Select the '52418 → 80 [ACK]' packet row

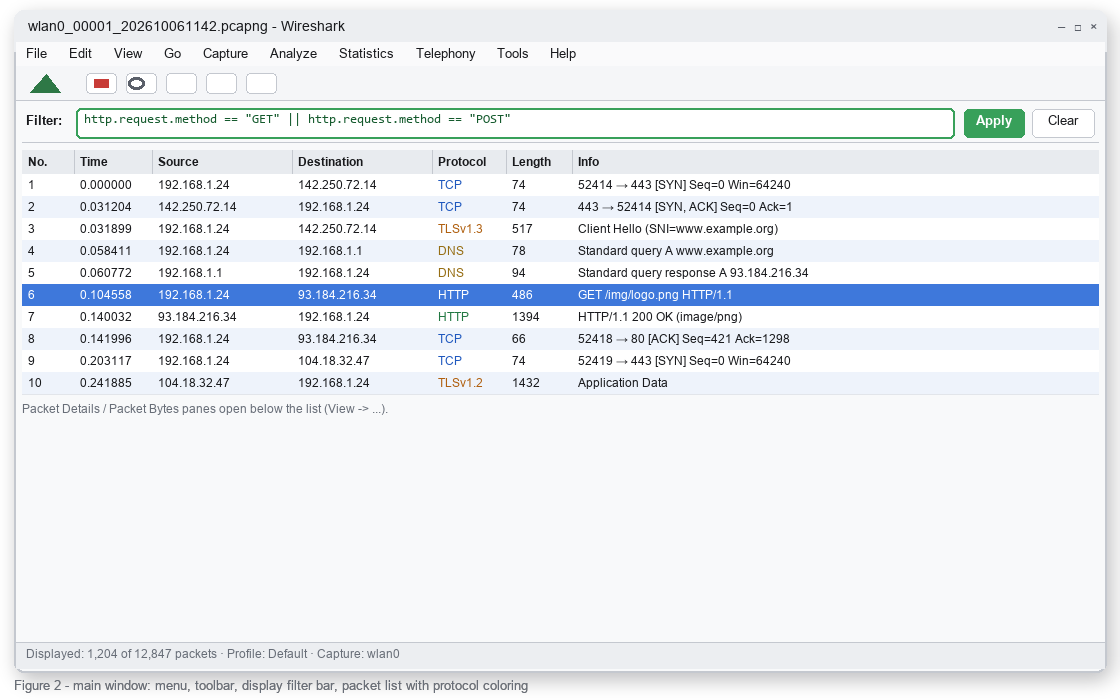click(560, 339)
